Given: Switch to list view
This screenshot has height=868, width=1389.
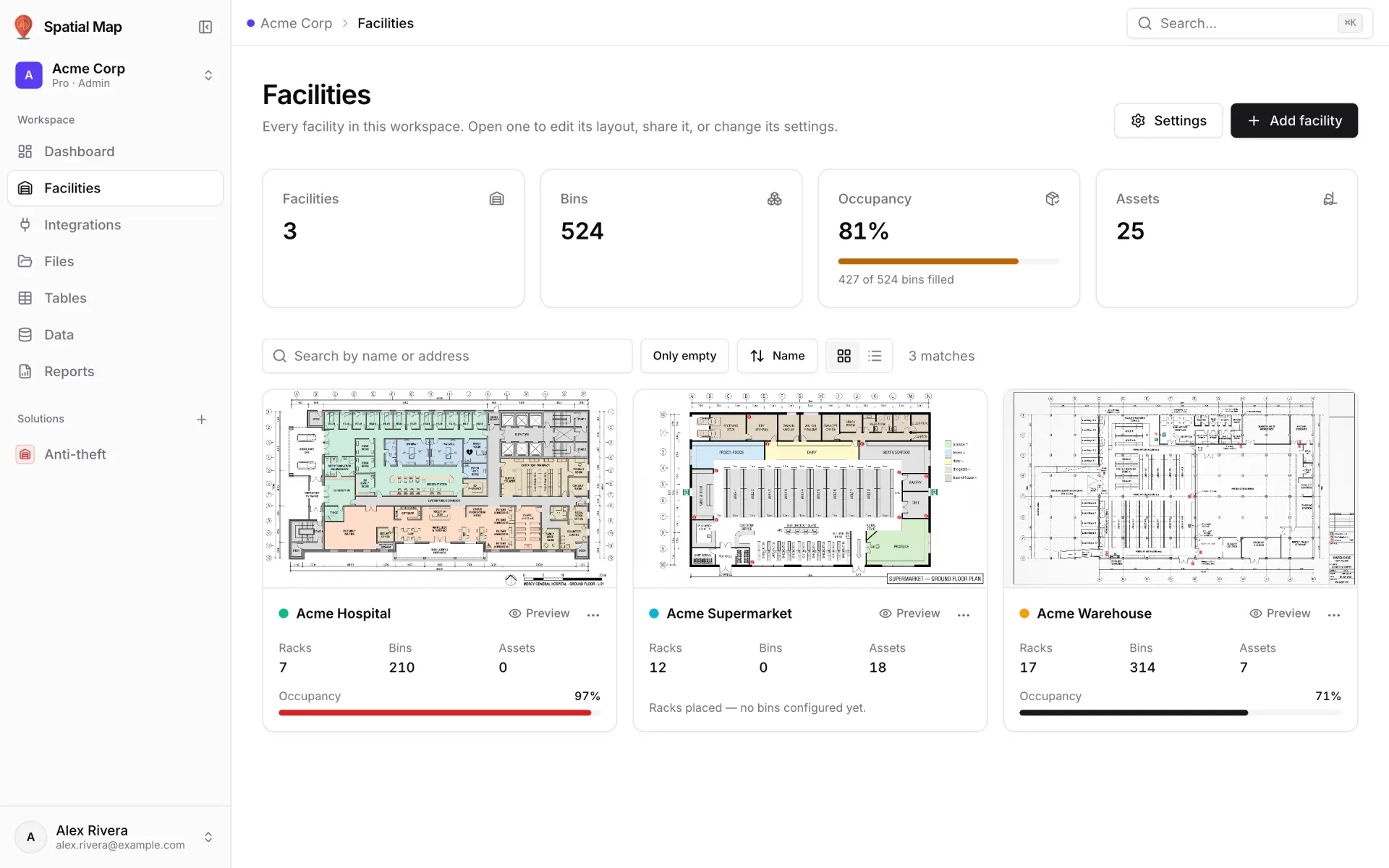Looking at the screenshot, I should (875, 356).
